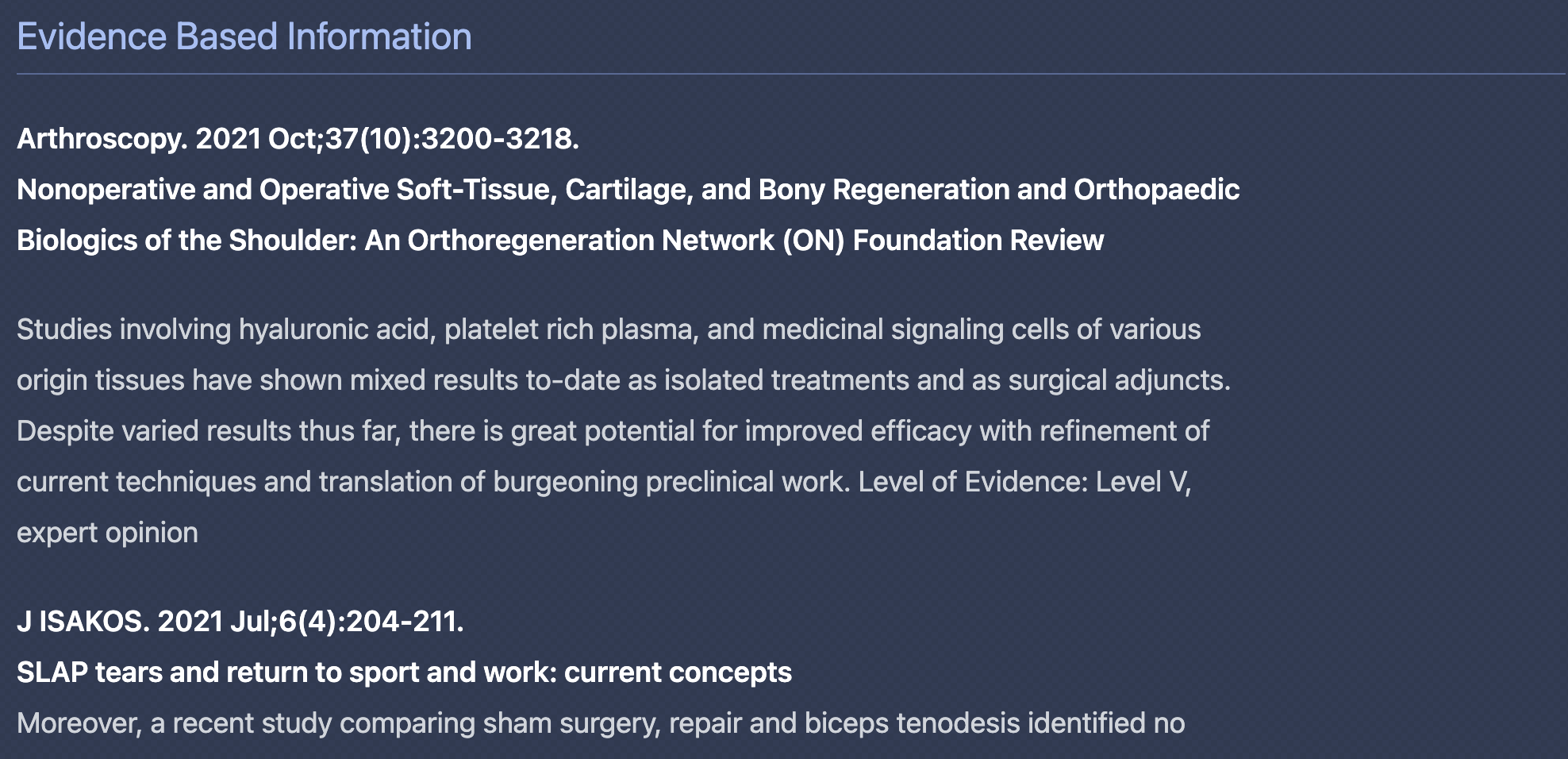Click the current concepts words in SLAP title
Image resolution: width=1568 pixels, height=759 pixels.
(678, 672)
